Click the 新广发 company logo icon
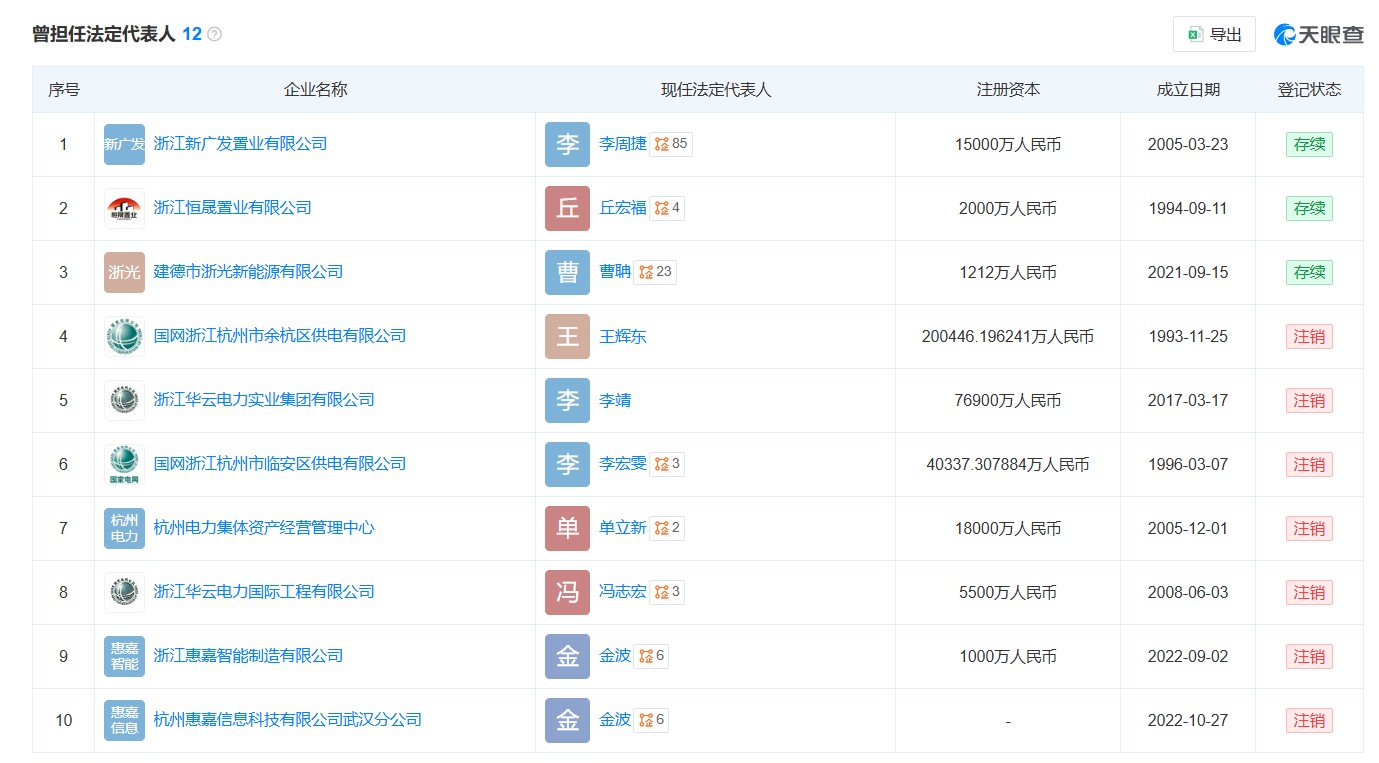 coord(124,144)
